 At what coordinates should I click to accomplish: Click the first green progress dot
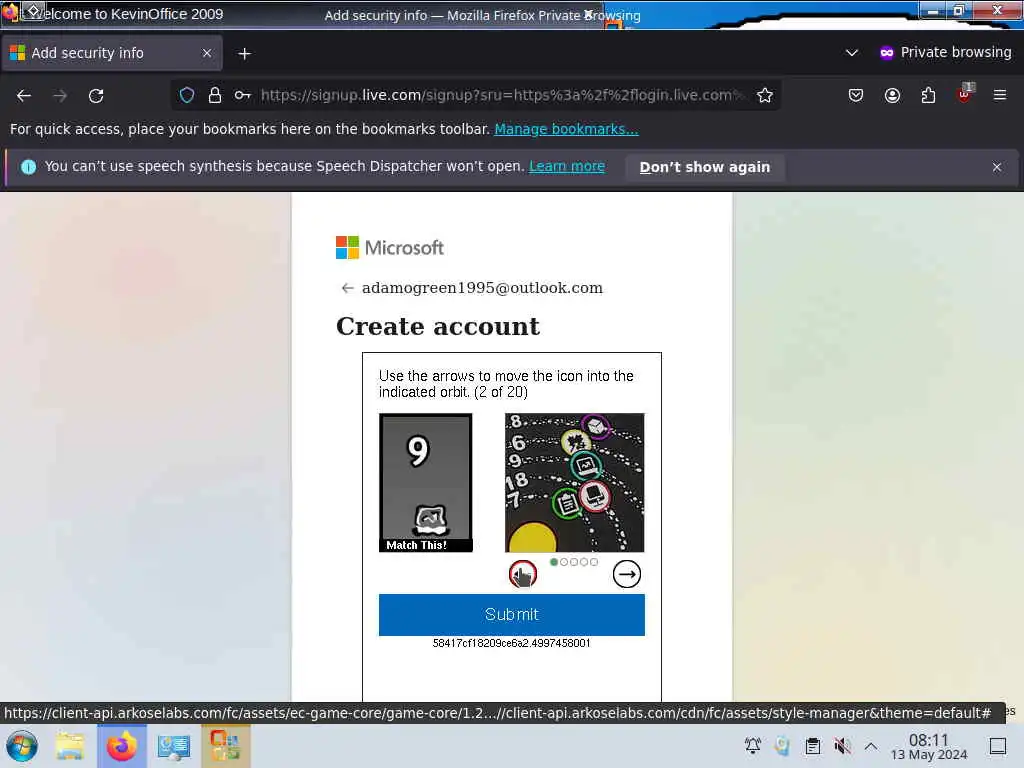[554, 562]
